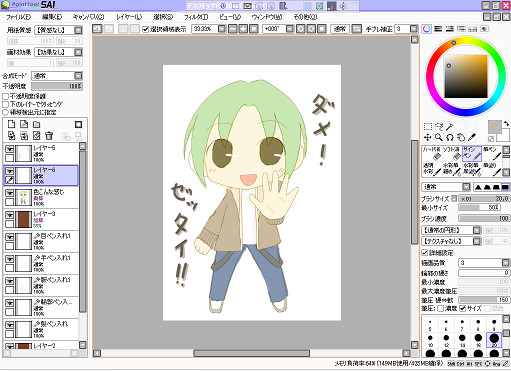Merge the selected layer down
The image size is (511, 371).
(x=24, y=136)
